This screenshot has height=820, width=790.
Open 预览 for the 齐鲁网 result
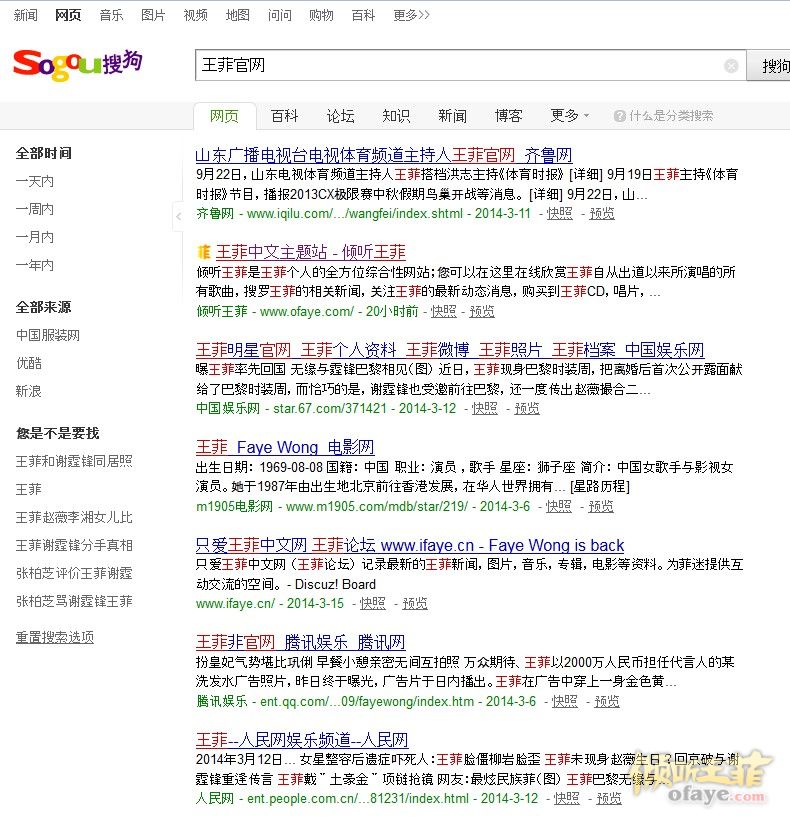tap(602, 213)
